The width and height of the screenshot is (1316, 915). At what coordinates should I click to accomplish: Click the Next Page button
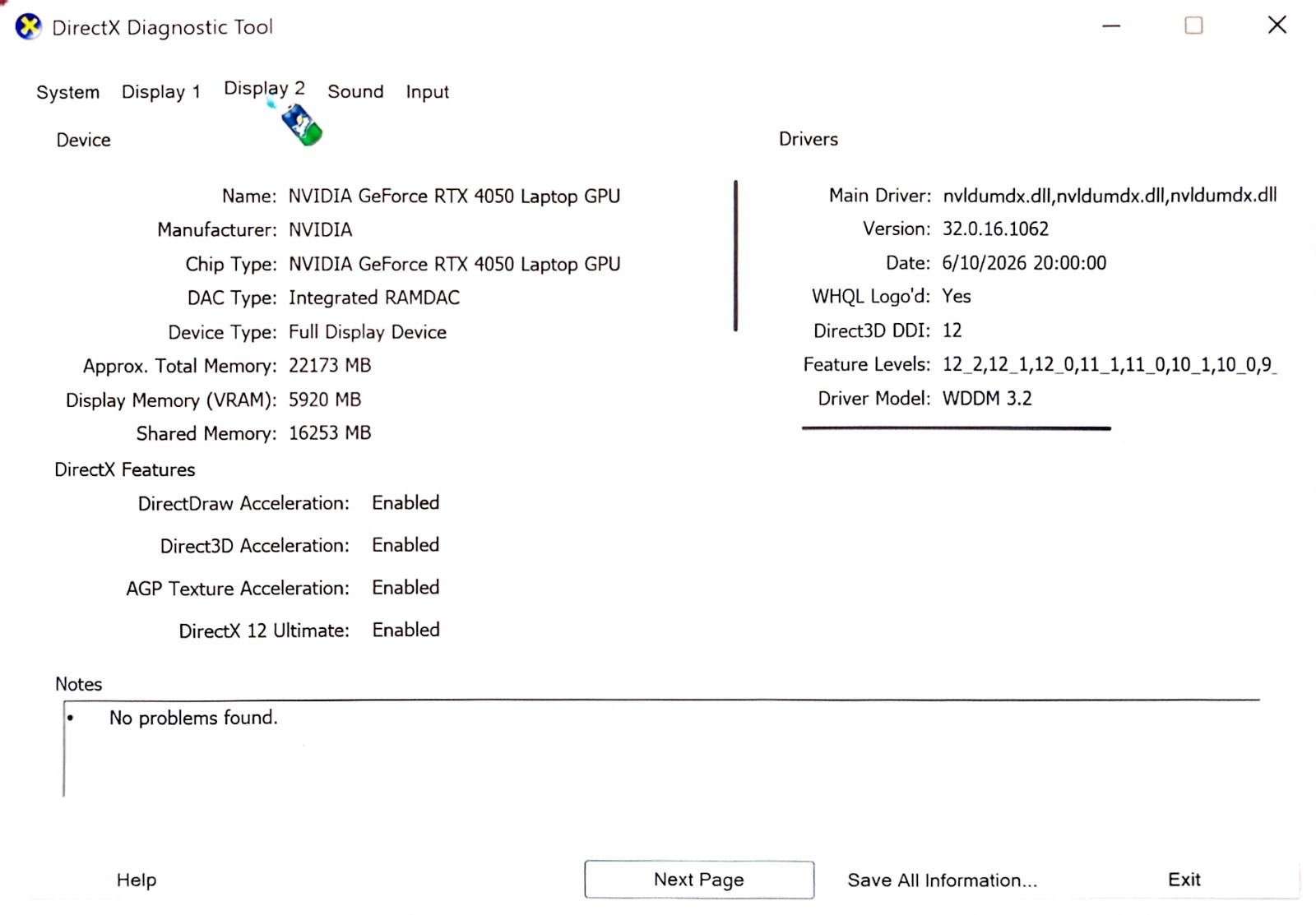(x=699, y=880)
